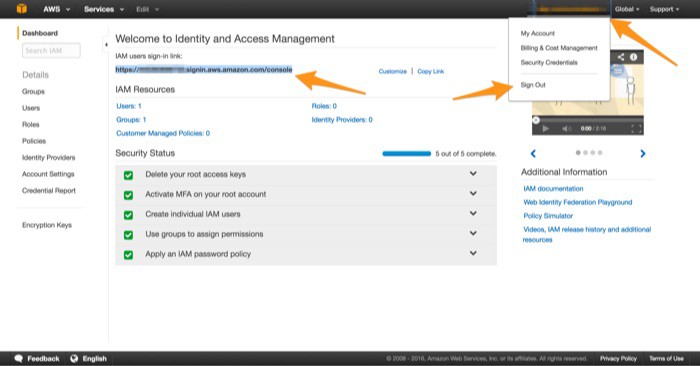Screen dimensions: 700x366
Task: Click the video fullscreen icon
Action: tap(636, 129)
